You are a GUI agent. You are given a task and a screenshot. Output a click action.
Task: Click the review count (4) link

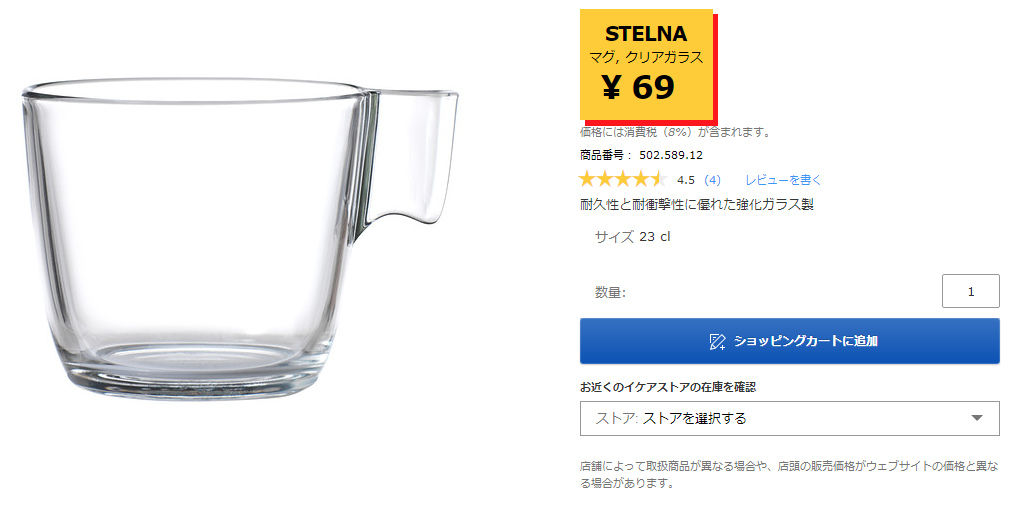click(712, 180)
